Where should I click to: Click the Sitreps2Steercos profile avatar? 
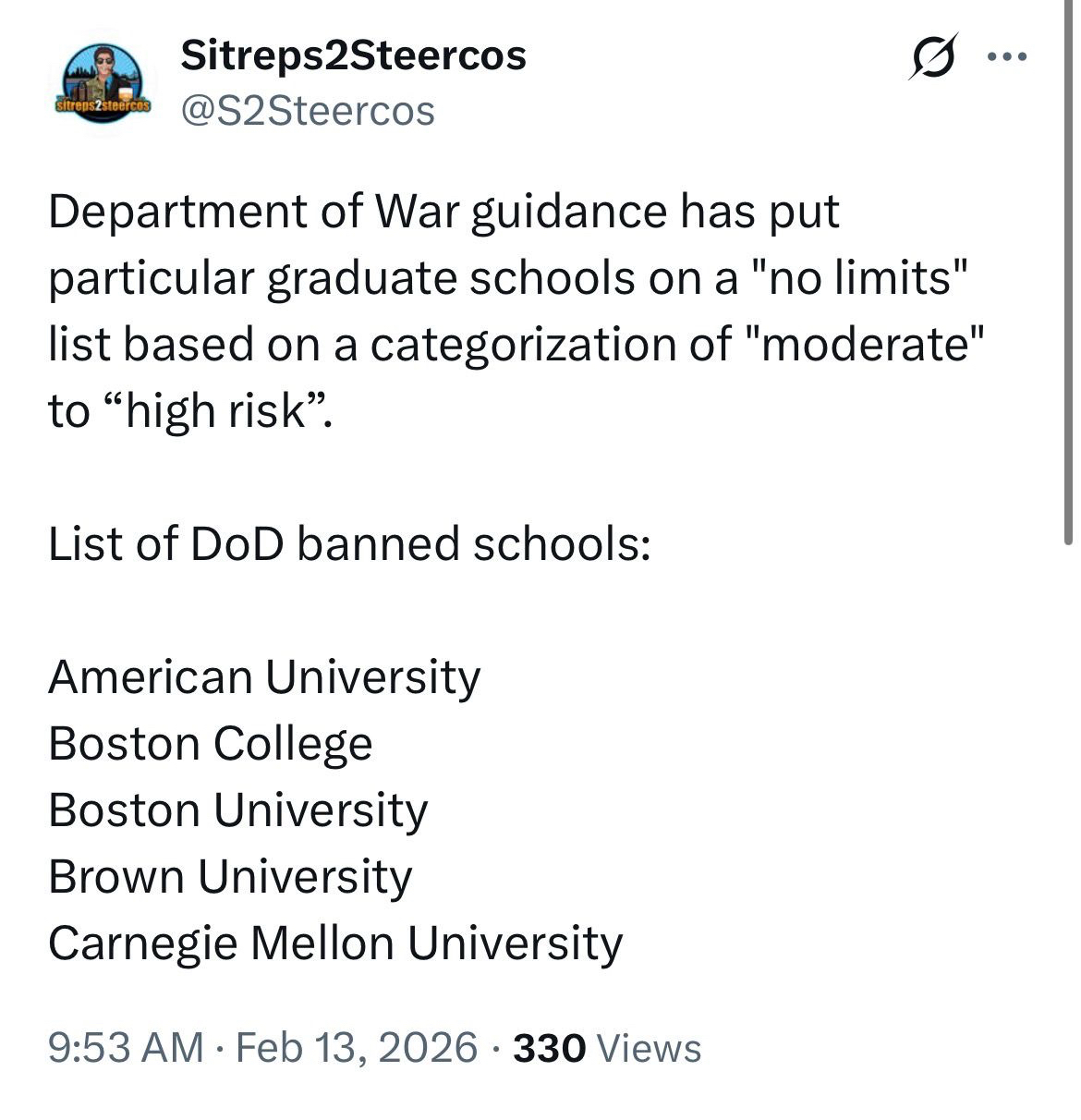pyautogui.click(x=103, y=83)
